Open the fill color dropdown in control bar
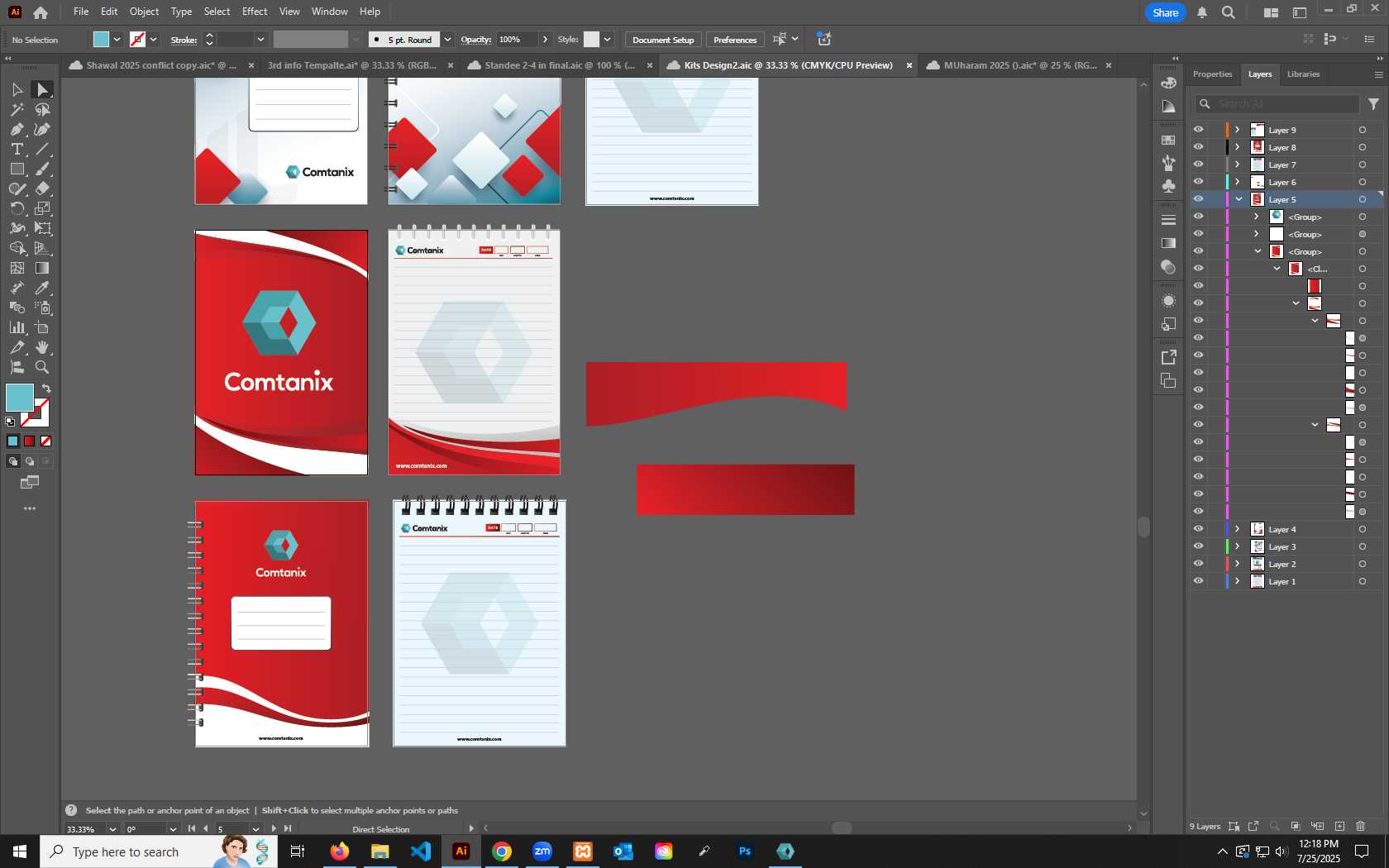Screen dimensions: 1389x868 click(117, 40)
